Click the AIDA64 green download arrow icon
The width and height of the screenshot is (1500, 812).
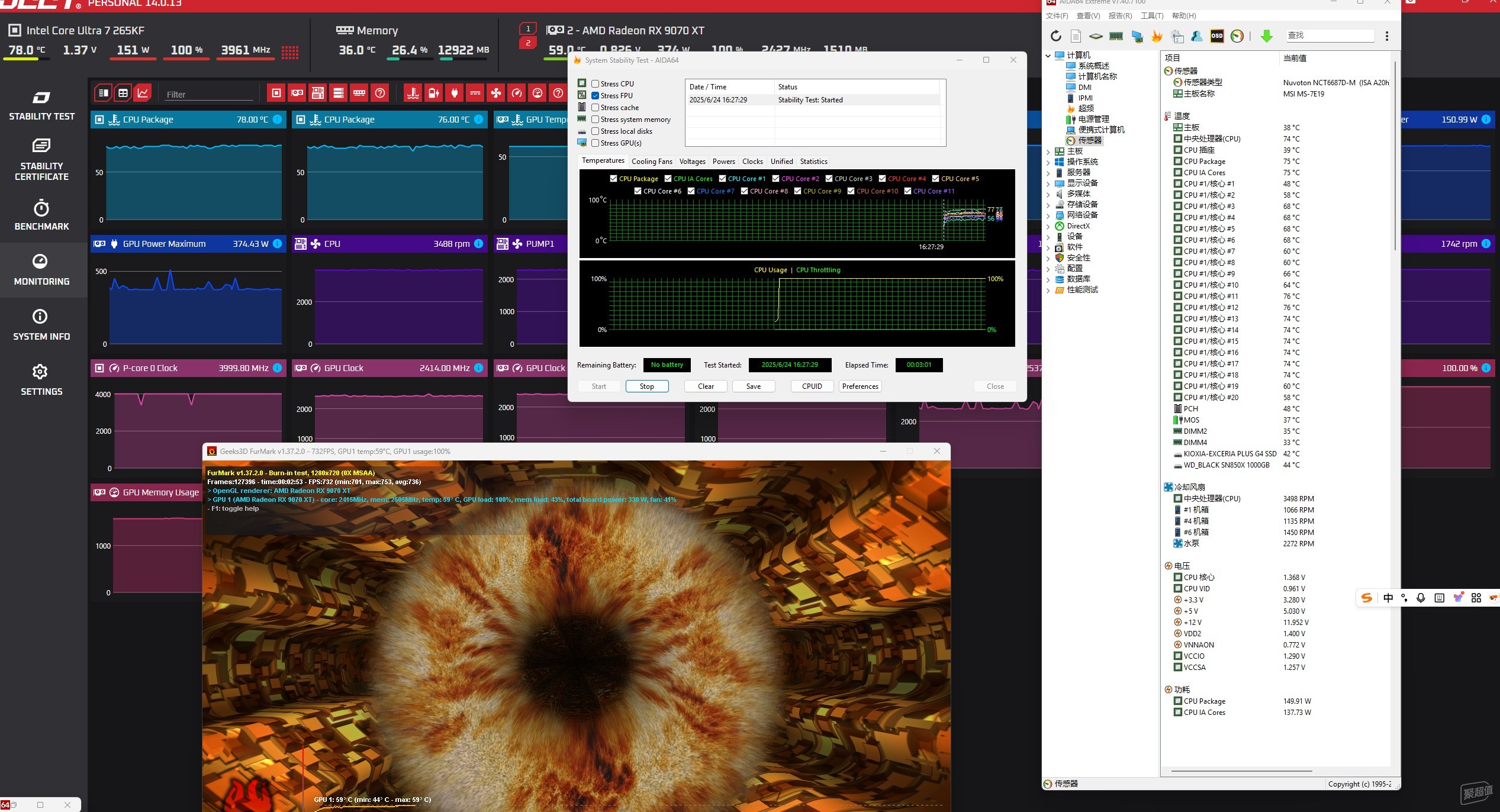point(1267,36)
